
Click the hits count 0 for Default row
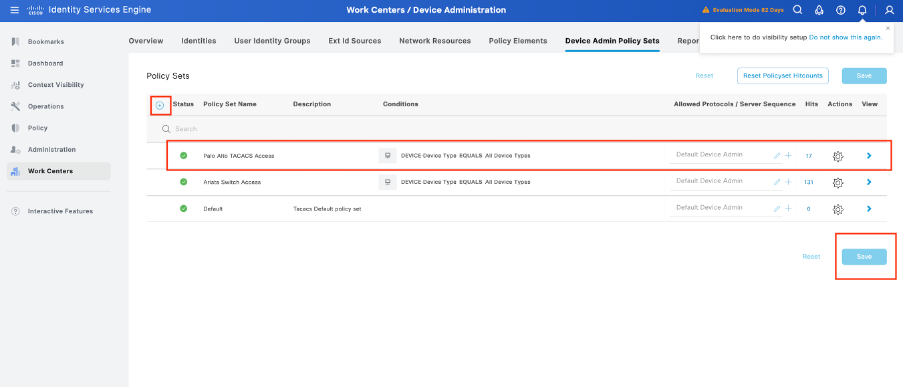tap(808, 209)
